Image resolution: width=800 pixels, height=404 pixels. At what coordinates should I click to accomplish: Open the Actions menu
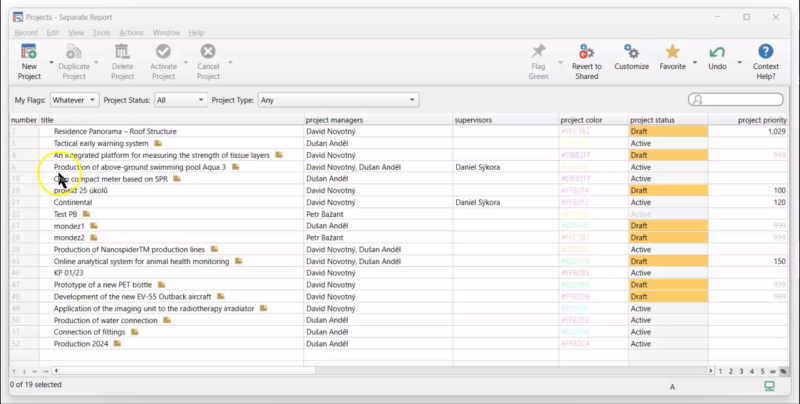pyautogui.click(x=131, y=33)
